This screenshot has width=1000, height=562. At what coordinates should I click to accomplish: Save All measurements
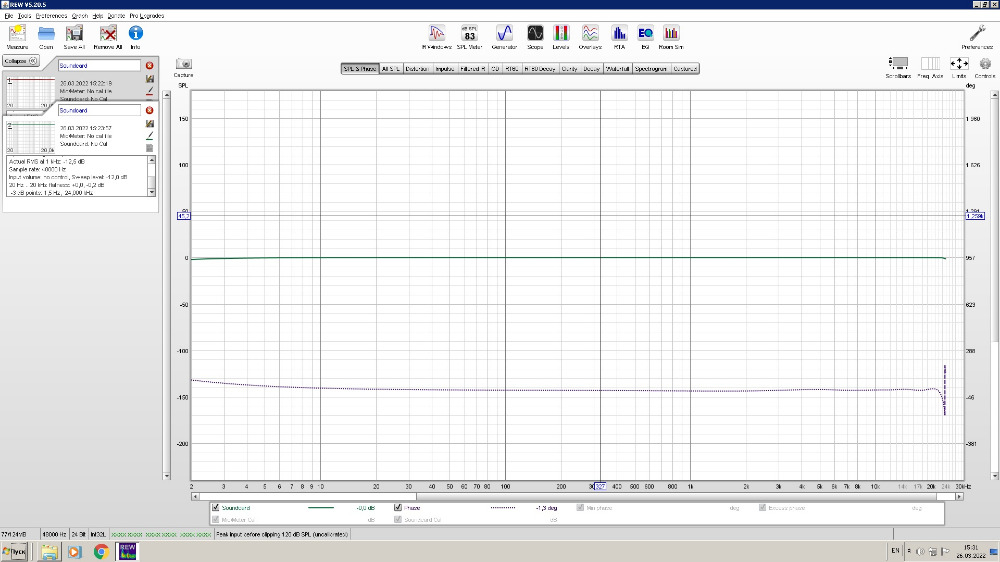[x=74, y=37]
